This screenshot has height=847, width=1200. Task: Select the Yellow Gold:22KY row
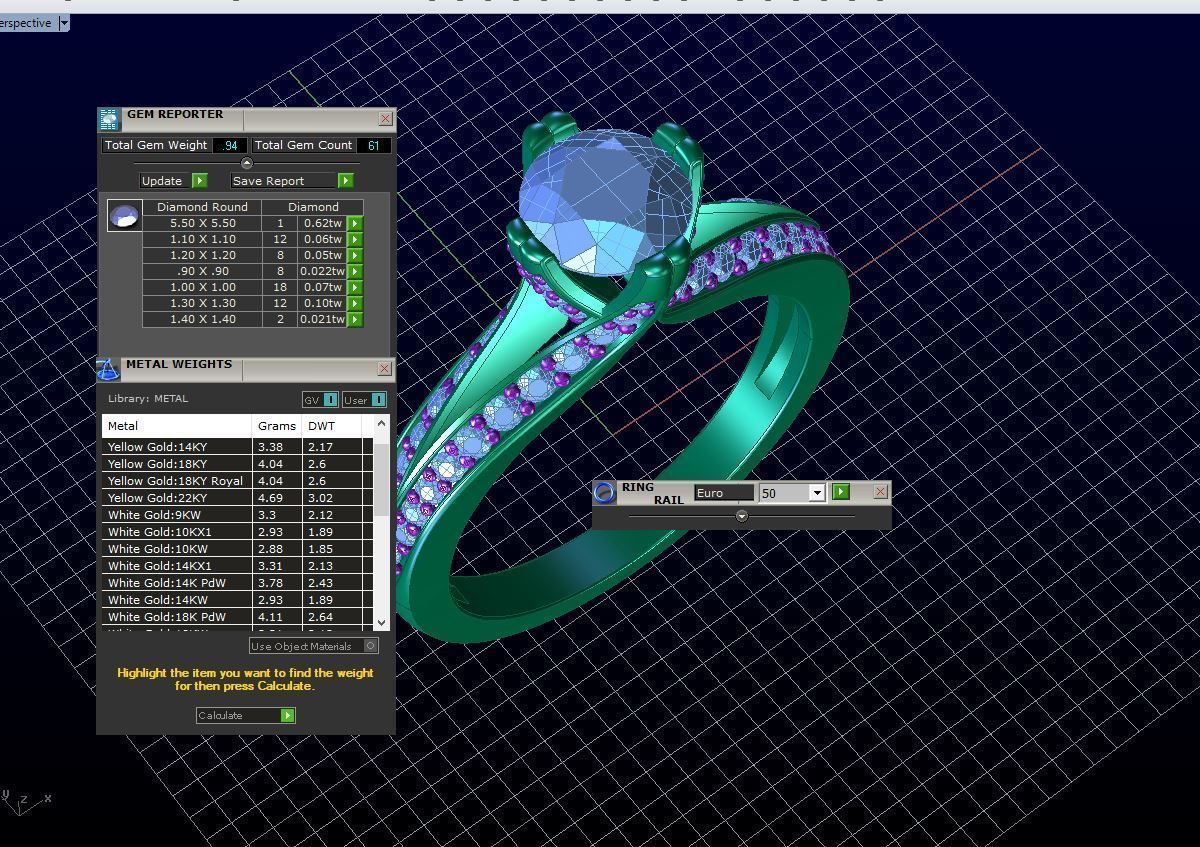click(238, 498)
